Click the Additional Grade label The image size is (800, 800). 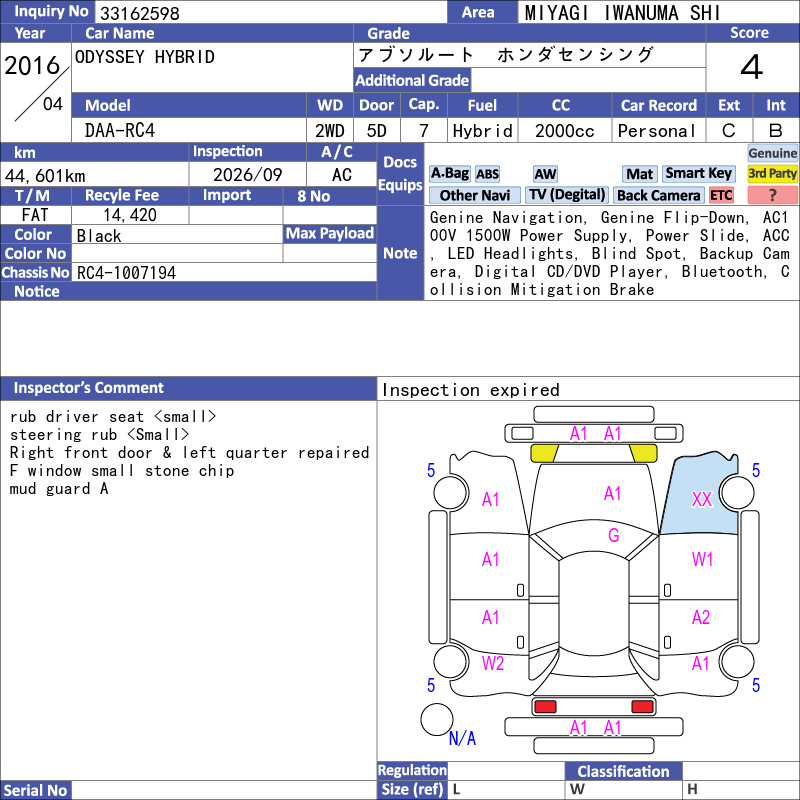pos(412,80)
